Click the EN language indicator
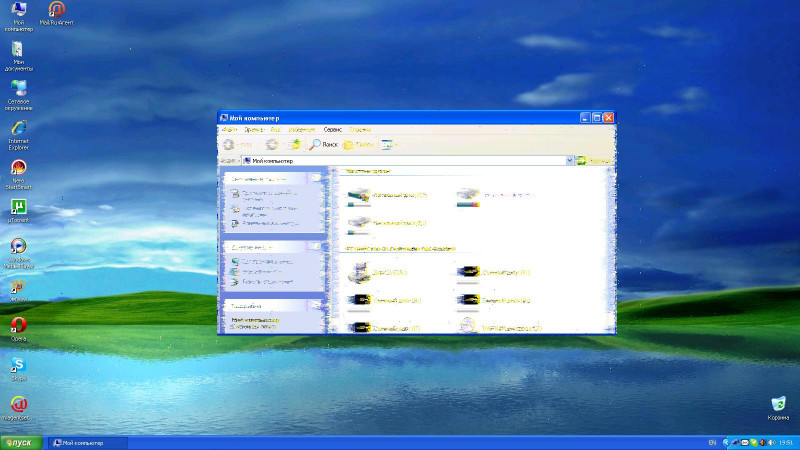Image resolution: width=800 pixels, height=450 pixels. coord(712,443)
